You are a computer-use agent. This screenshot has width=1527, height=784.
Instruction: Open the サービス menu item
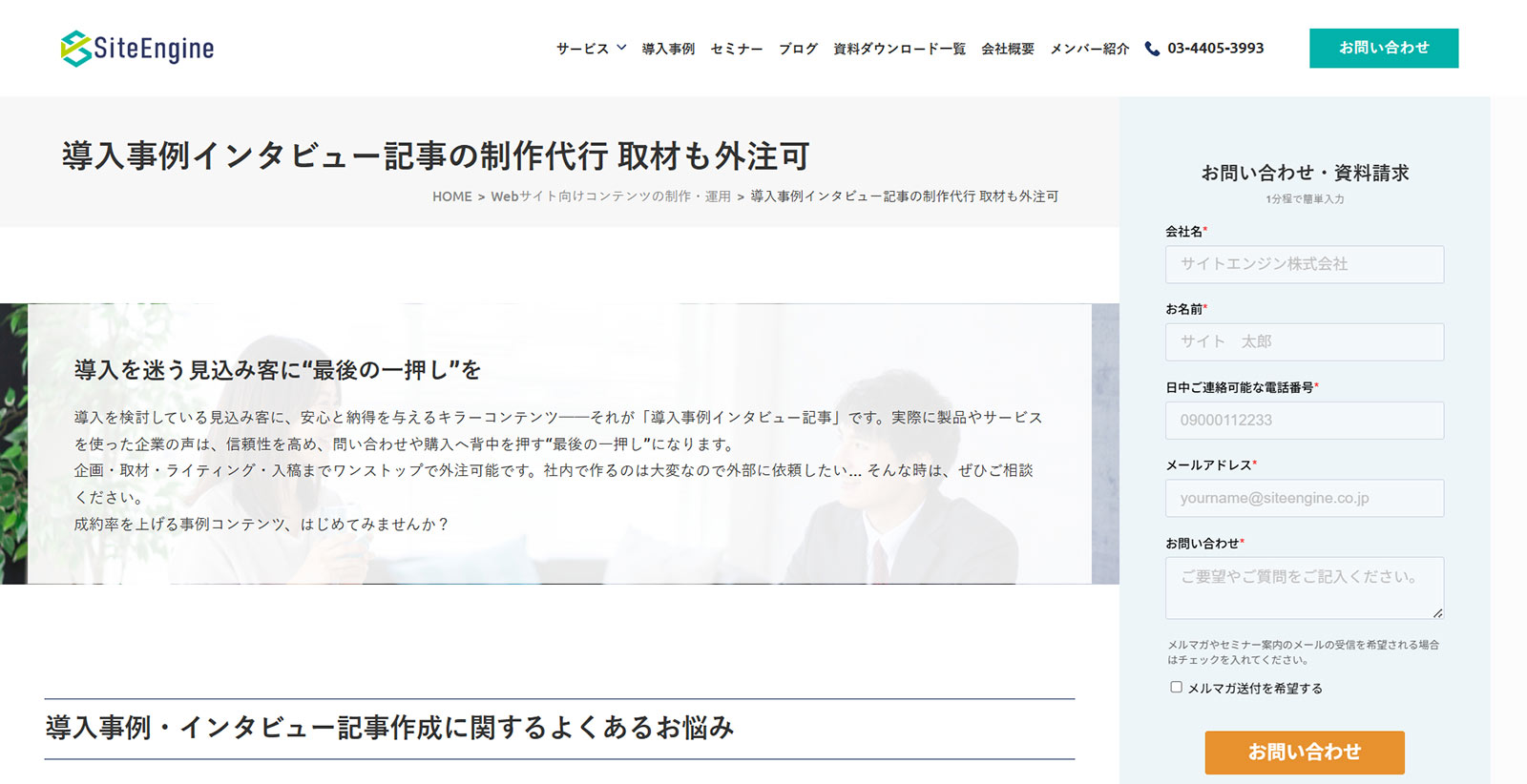[x=582, y=49]
